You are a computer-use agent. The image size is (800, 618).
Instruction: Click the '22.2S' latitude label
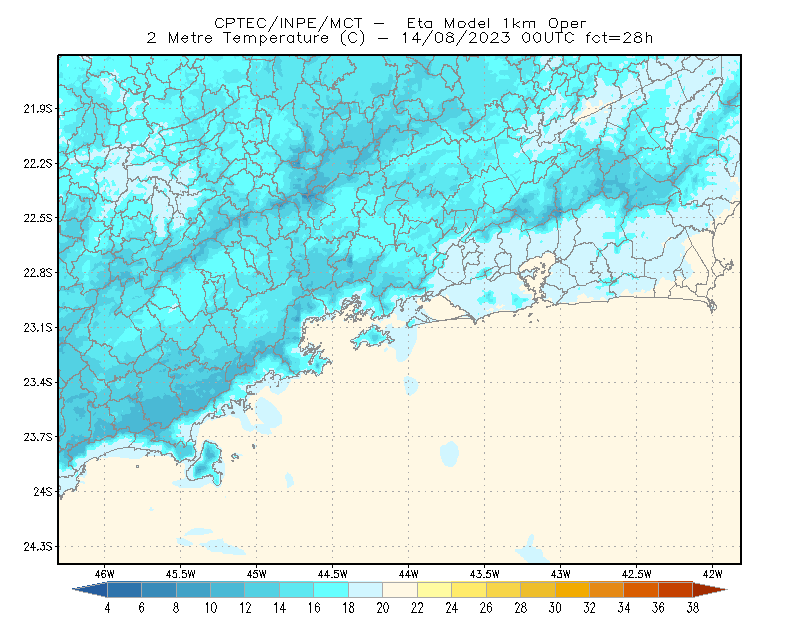(x=38, y=163)
